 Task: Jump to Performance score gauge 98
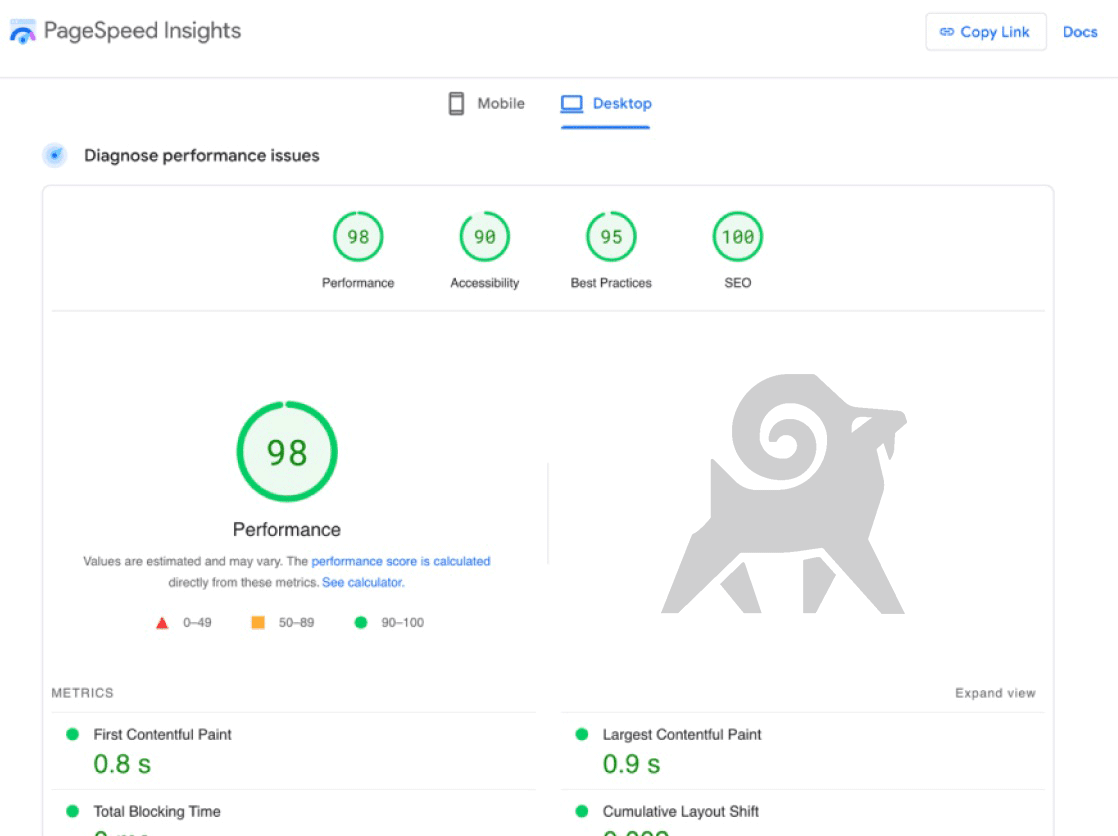[x=358, y=236]
